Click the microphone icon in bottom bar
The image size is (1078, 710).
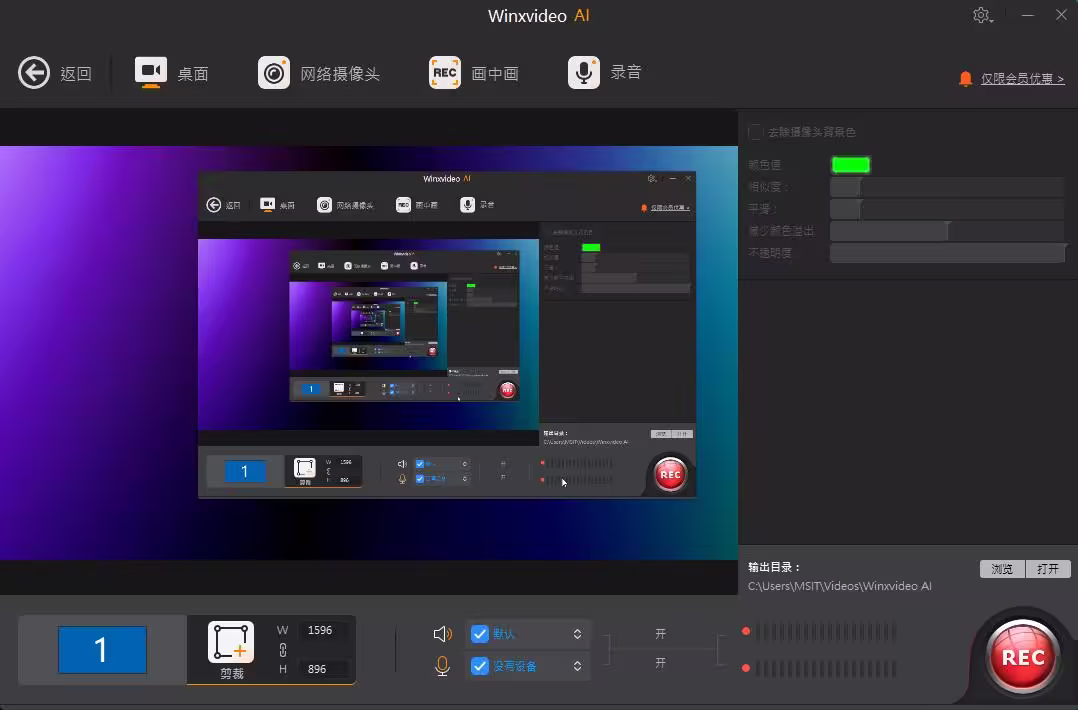443,666
